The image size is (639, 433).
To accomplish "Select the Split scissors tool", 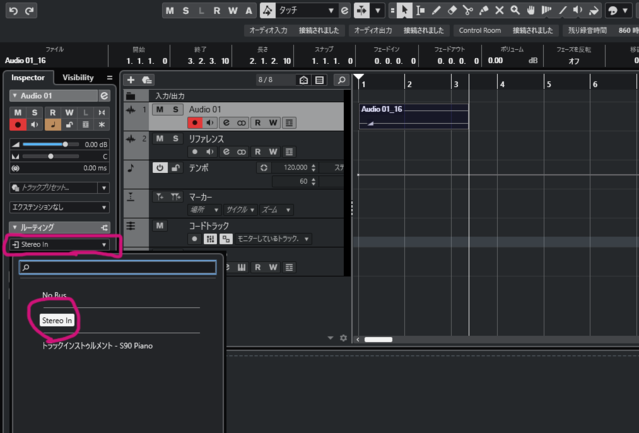I will (468, 11).
